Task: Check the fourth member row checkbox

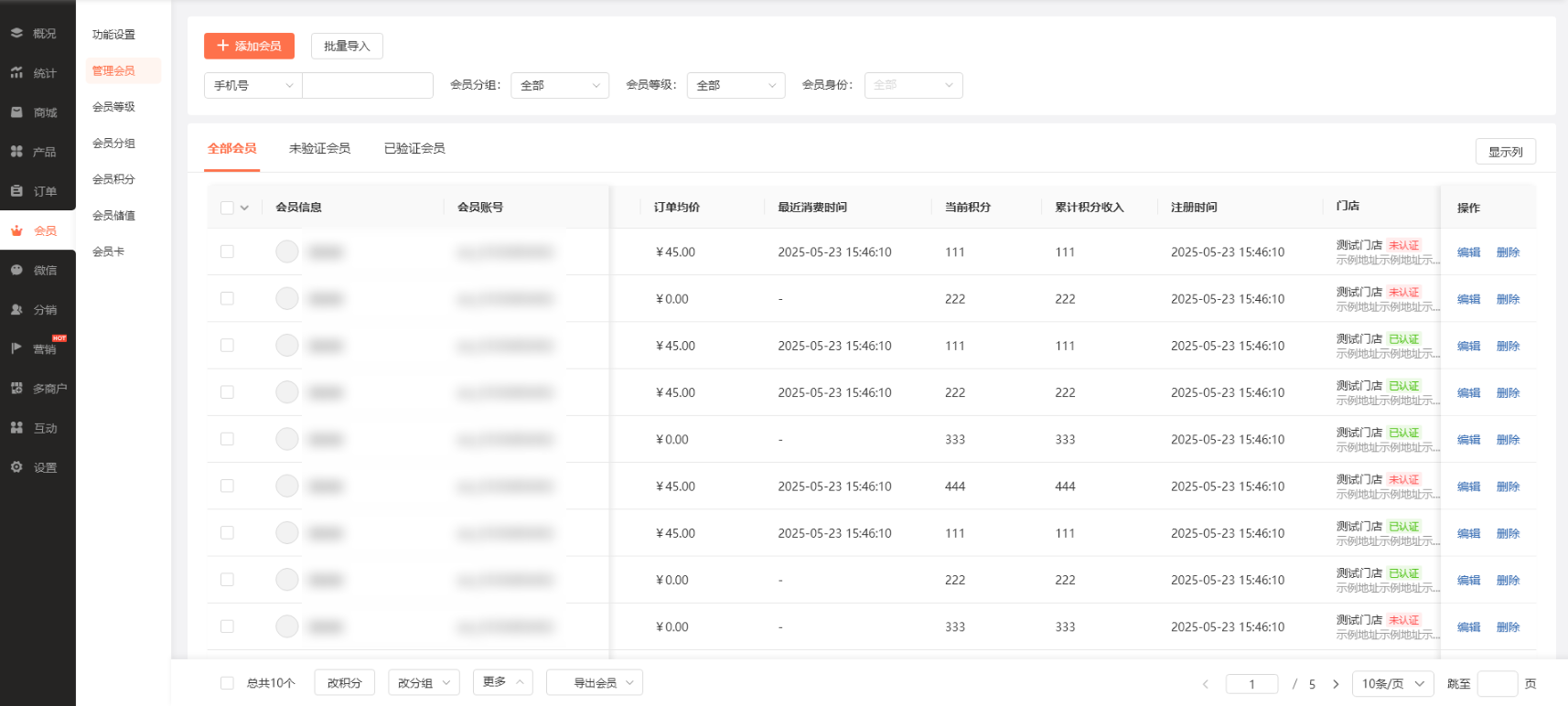Action: (x=227, y=392)
